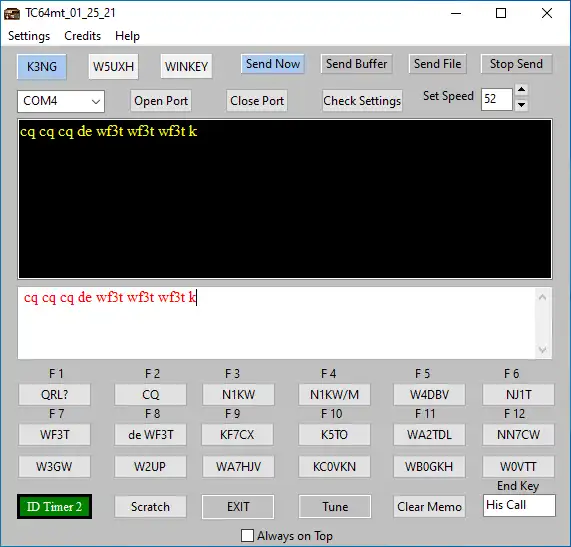This screenshot has width=571, height=547.
Task: Click the Clear Memo button
Action: (429, 507)
